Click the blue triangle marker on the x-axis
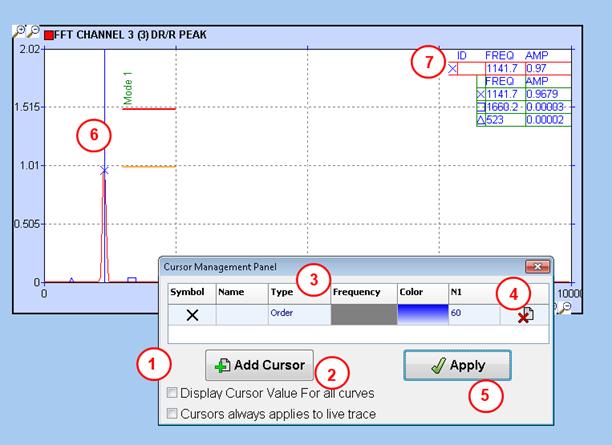 point(71,280)
